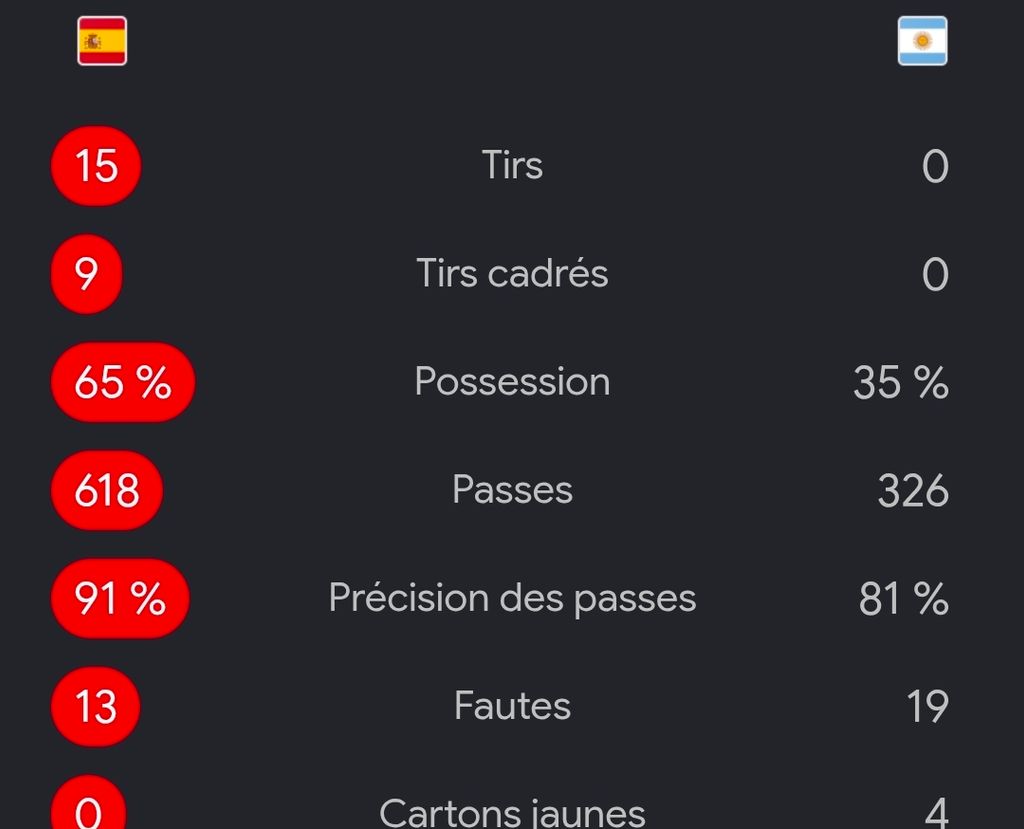This screenshot has height=829, width=1024.
Task: Select Spain's 15 shots red badge
Action: (96, 166)
